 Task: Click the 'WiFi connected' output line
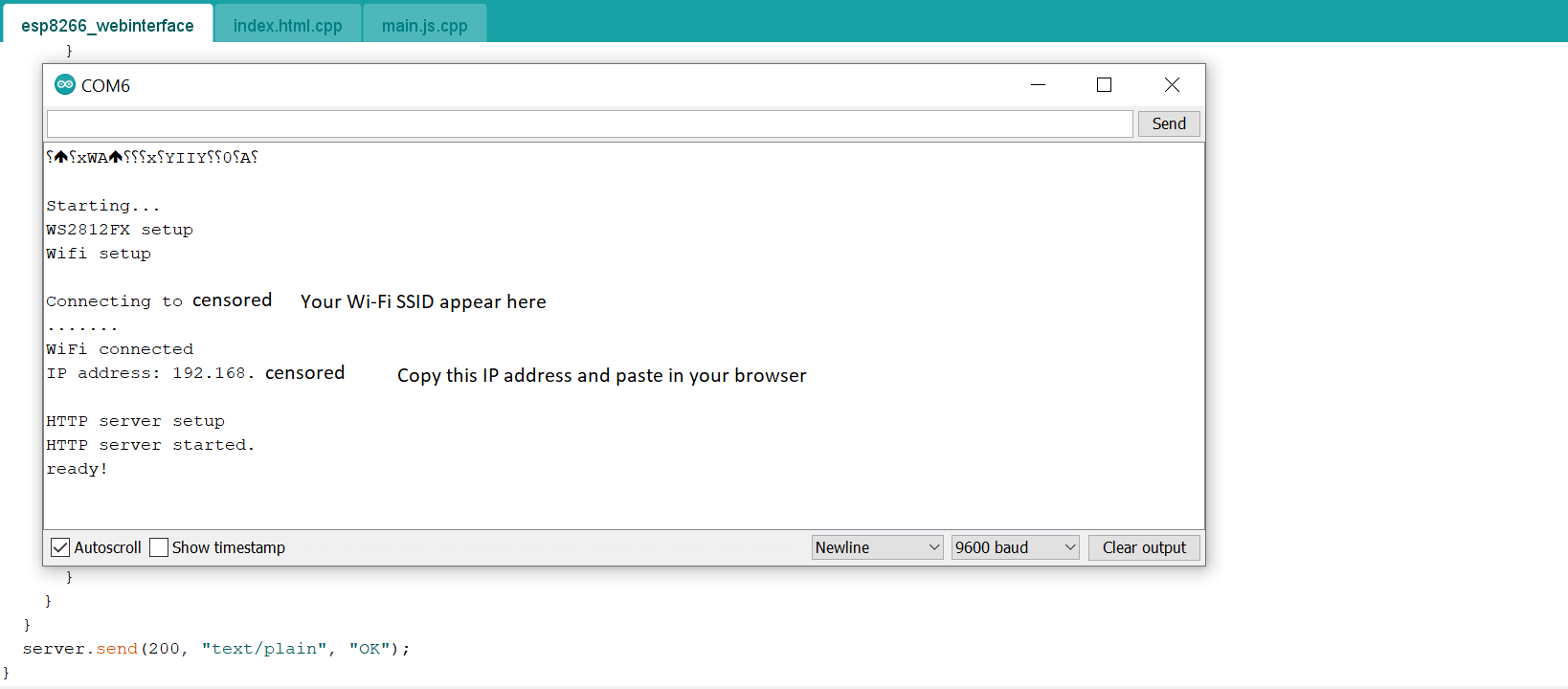[x=120, y=349]
